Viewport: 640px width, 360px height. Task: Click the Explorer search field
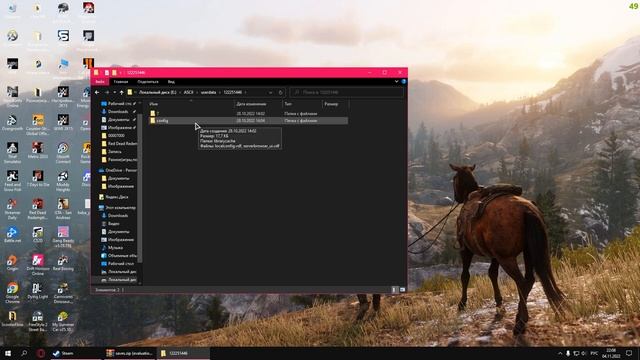347,92
